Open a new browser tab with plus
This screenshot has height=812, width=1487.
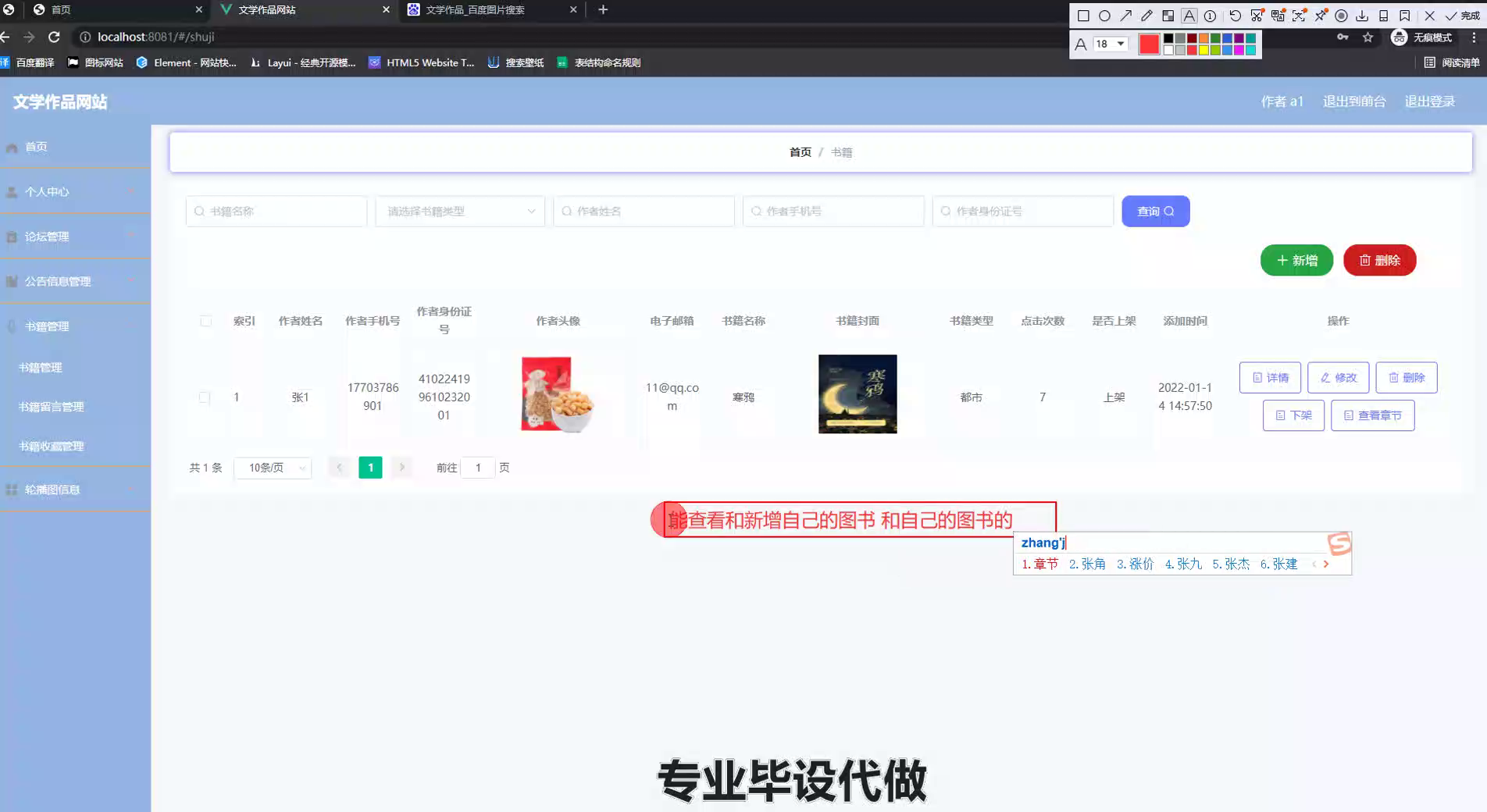click(602, 9)
